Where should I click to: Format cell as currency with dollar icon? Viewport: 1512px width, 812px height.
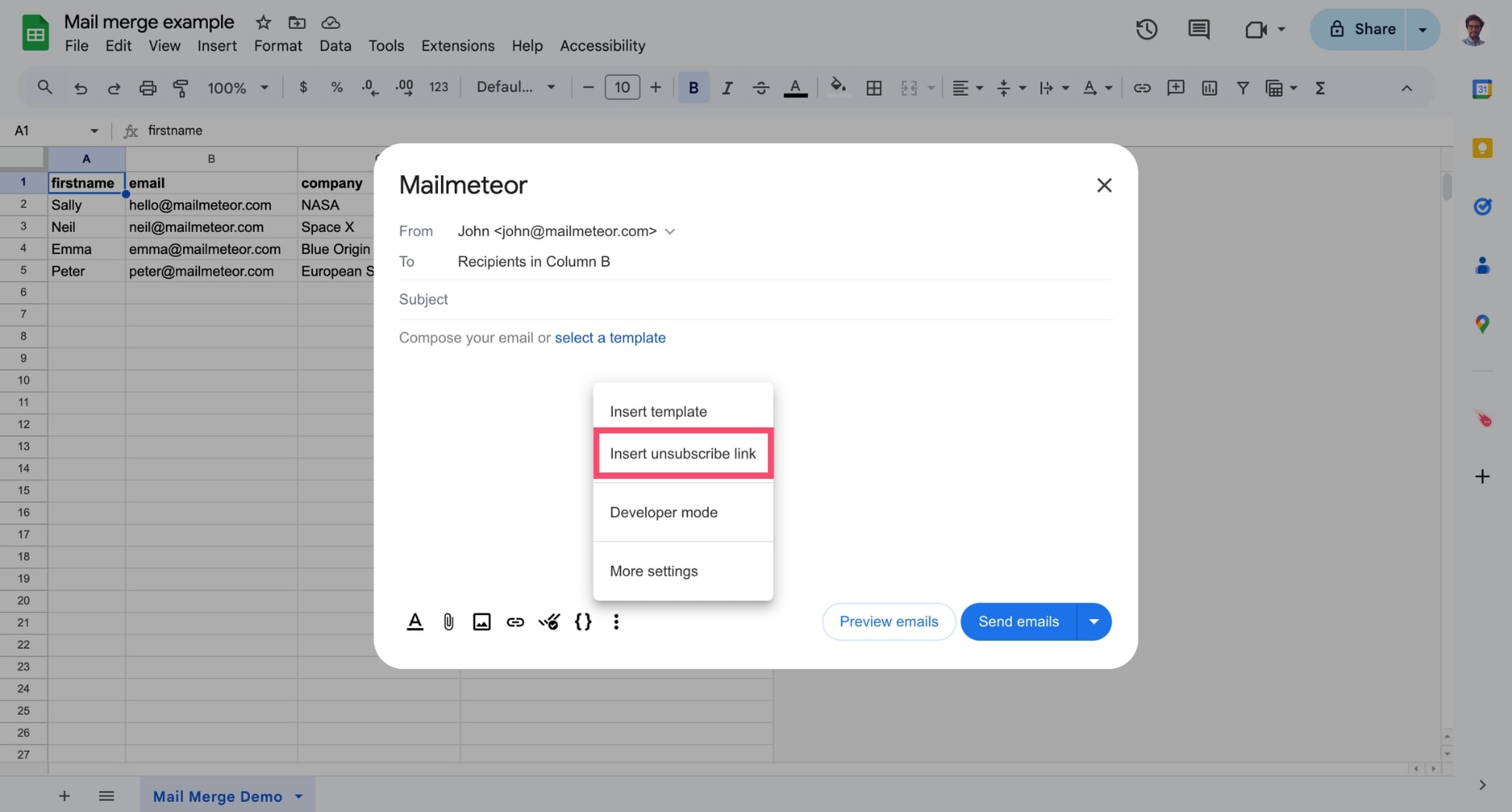coord(303,87)
